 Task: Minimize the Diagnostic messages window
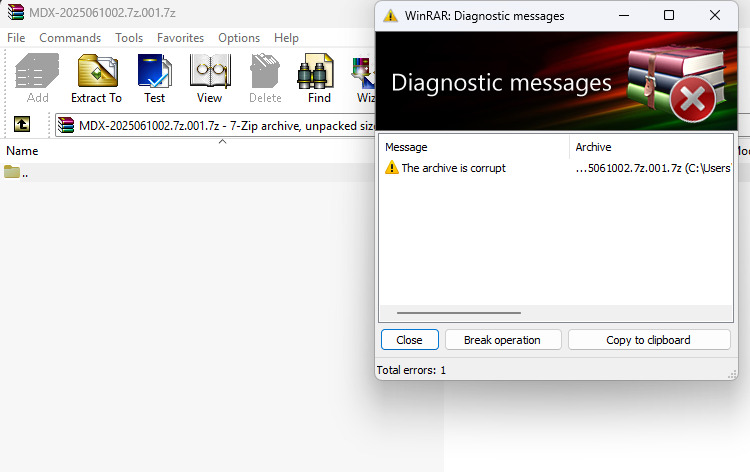(x=624, y=15)
